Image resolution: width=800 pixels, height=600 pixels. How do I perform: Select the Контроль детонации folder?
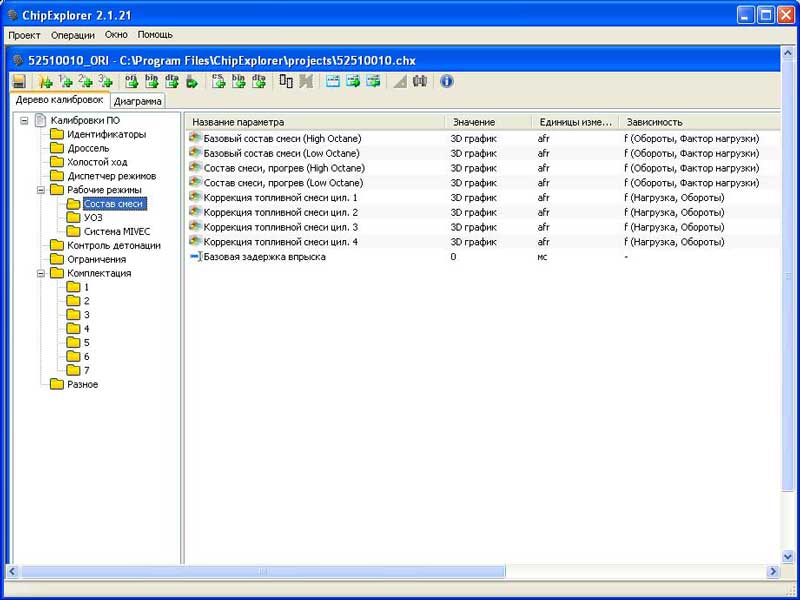(113, 245)
